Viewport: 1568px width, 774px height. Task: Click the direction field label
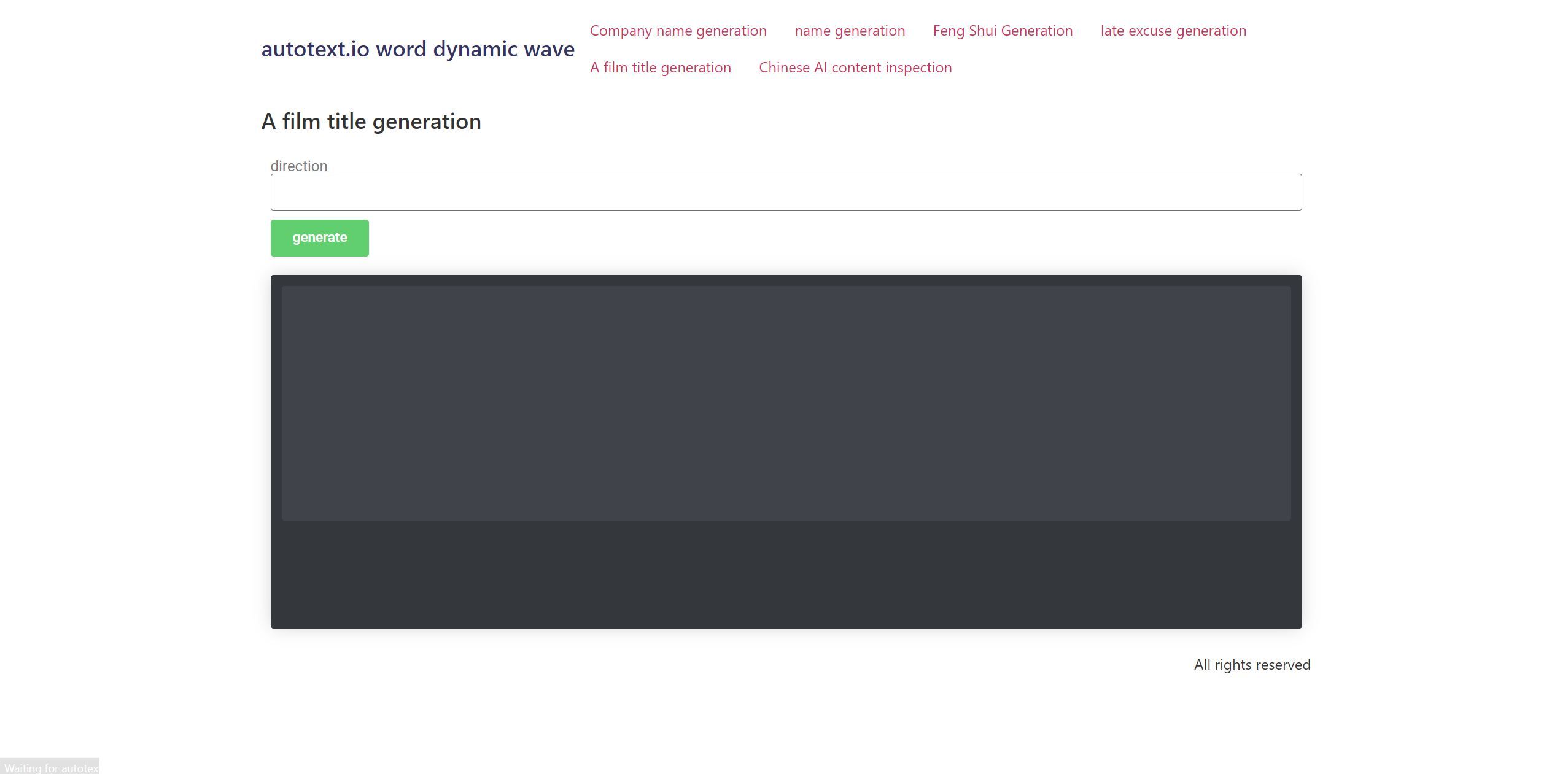click(298, 166)
